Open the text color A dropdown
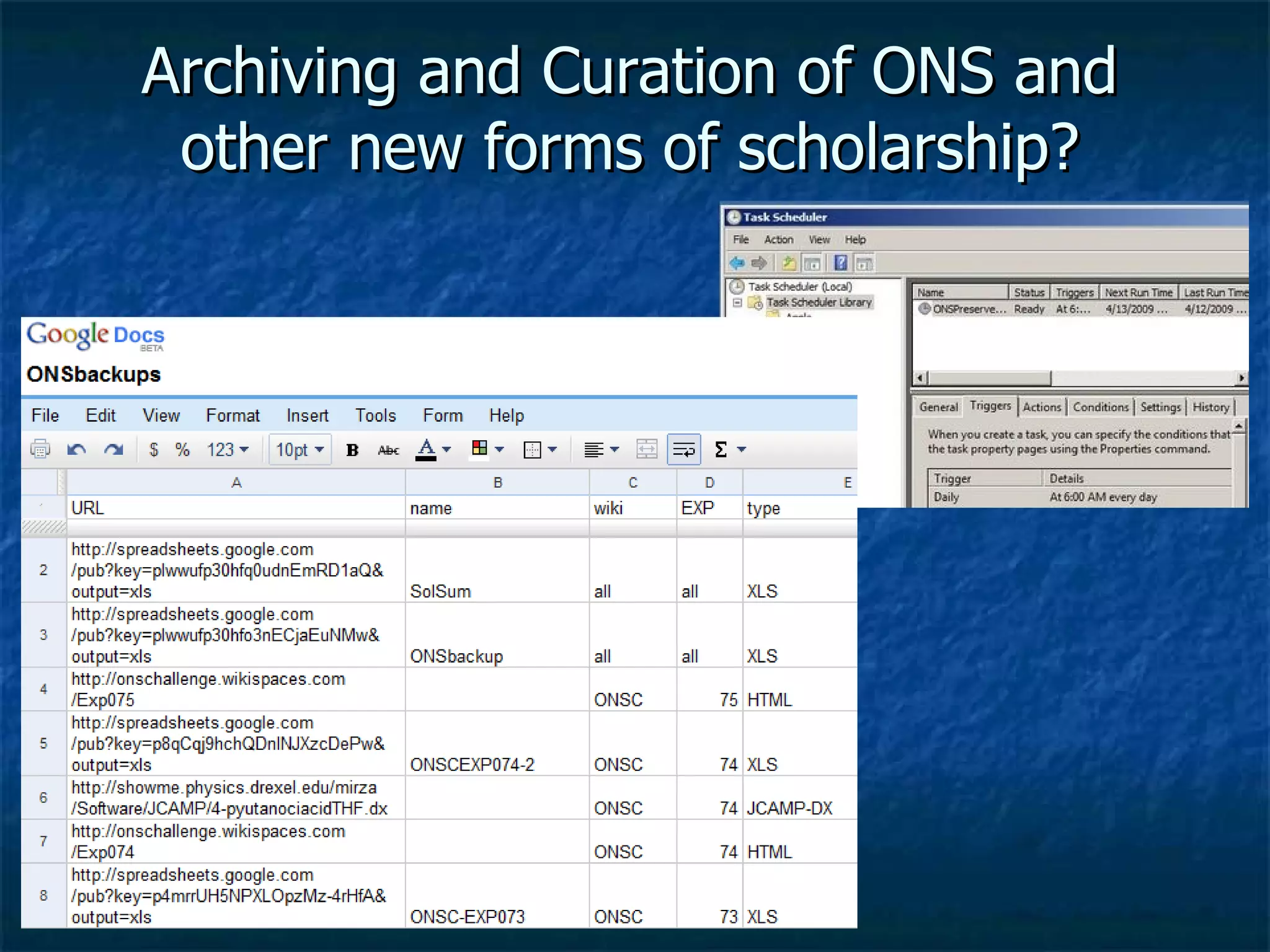The image size is (1270, 952). (x=433, y=449)
